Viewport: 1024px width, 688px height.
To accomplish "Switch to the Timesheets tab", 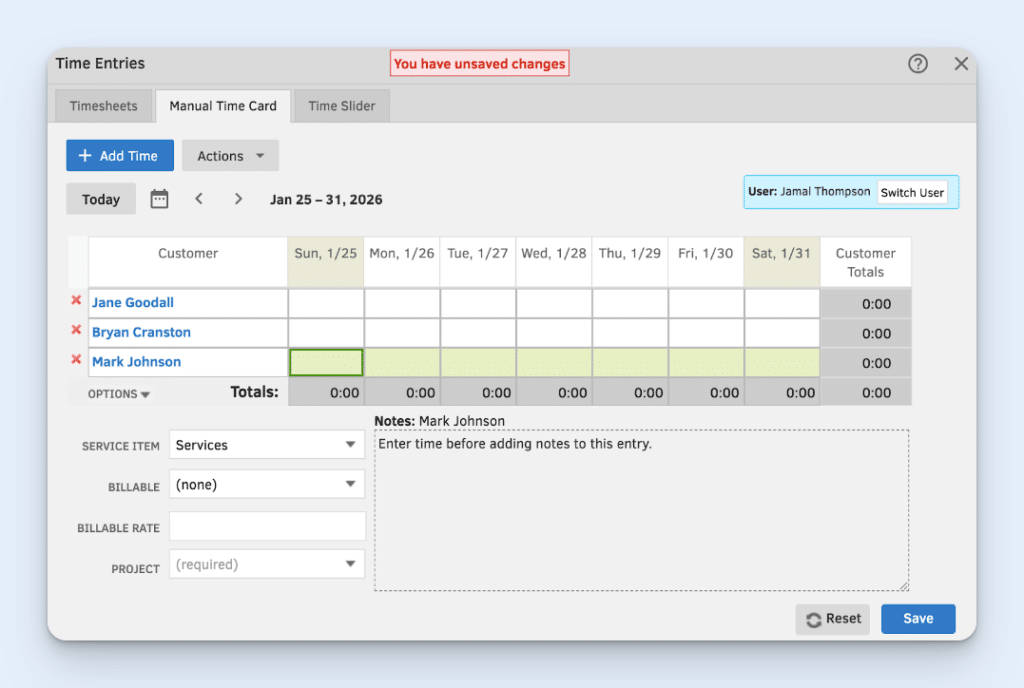I will coord(103,105).
